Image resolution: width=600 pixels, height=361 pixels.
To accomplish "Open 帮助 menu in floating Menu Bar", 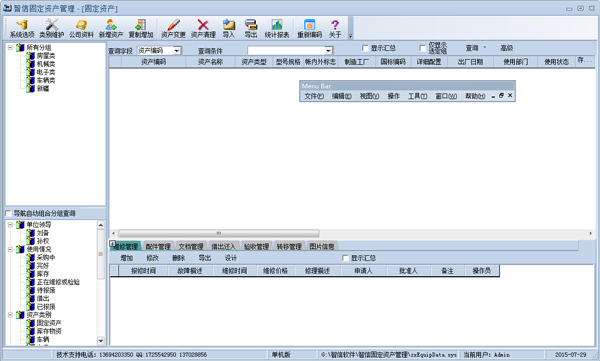I will [475, 96].
